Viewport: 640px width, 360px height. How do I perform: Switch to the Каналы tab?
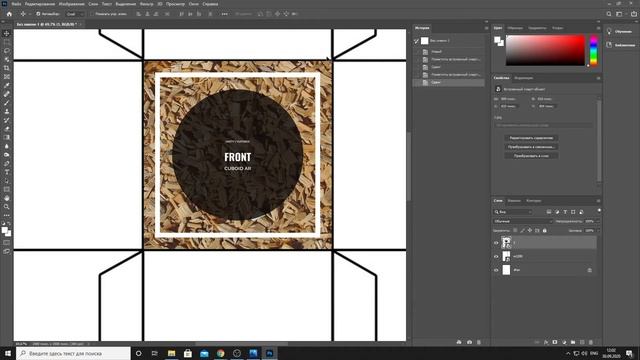coord(514,201)
